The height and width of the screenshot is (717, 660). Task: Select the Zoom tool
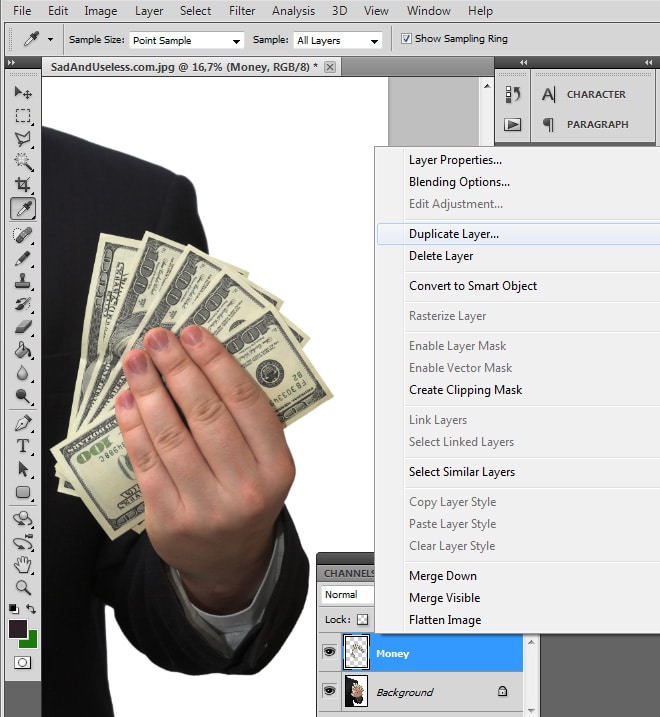pos(22,587)
